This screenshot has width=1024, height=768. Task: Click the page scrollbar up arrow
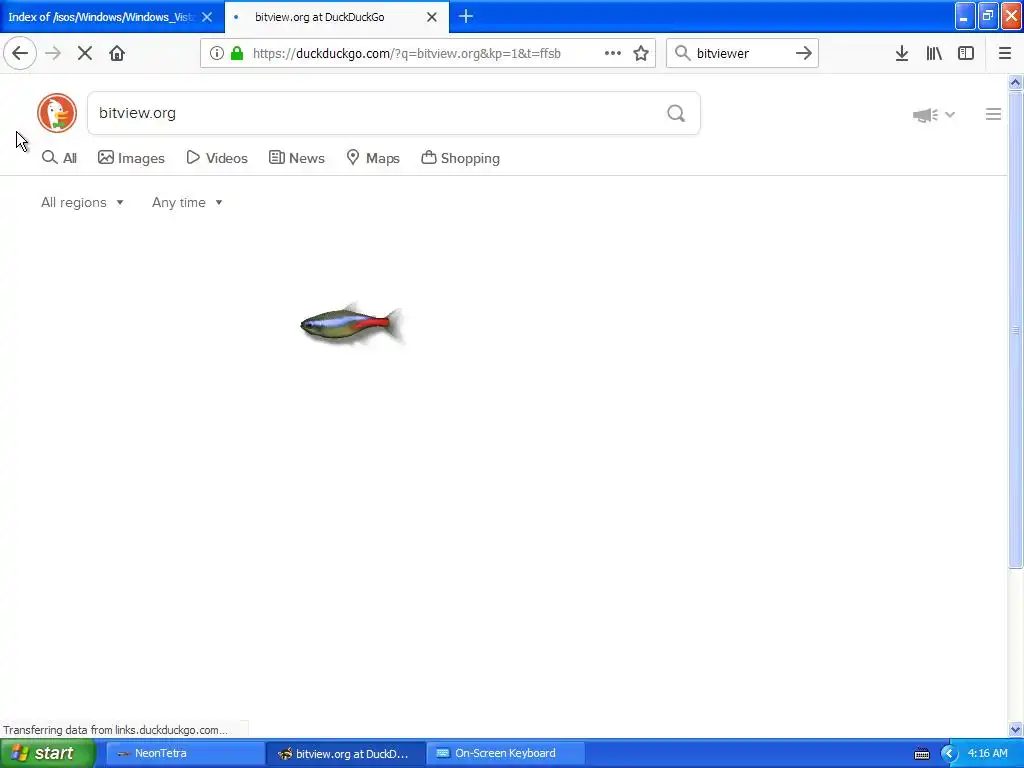(1015, 82)
